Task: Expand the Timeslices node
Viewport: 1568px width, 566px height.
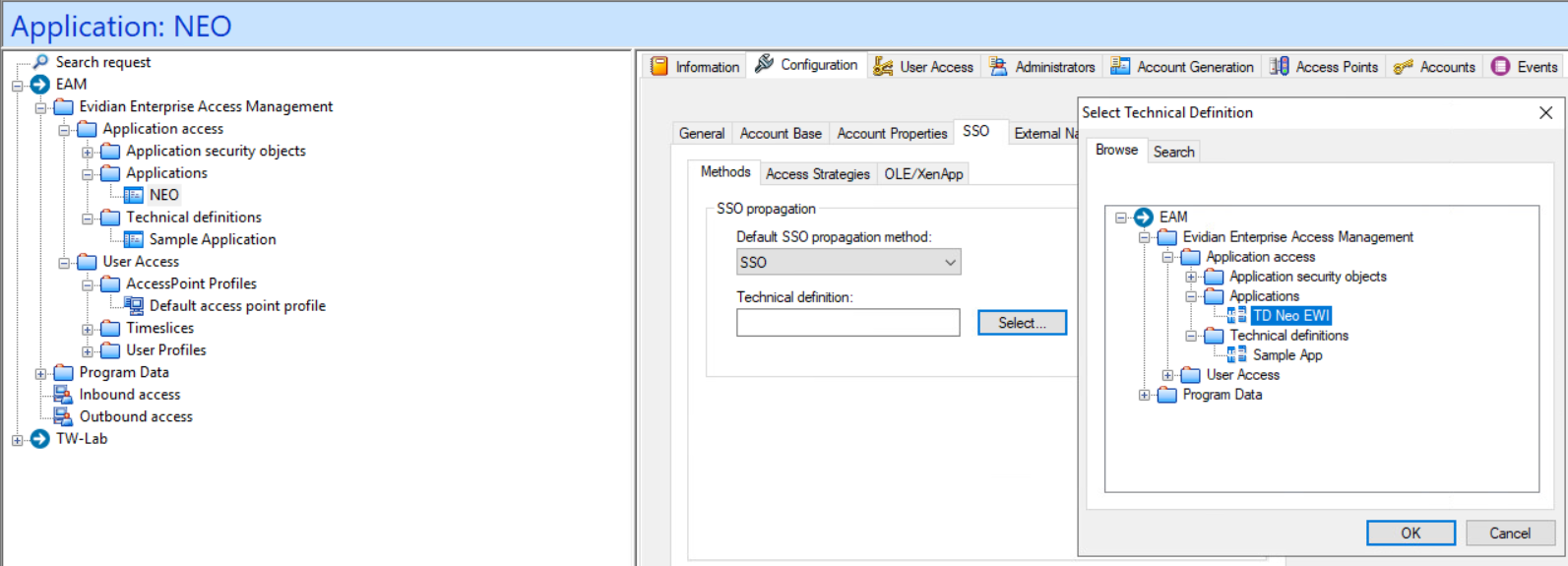Action: point(88,330)
